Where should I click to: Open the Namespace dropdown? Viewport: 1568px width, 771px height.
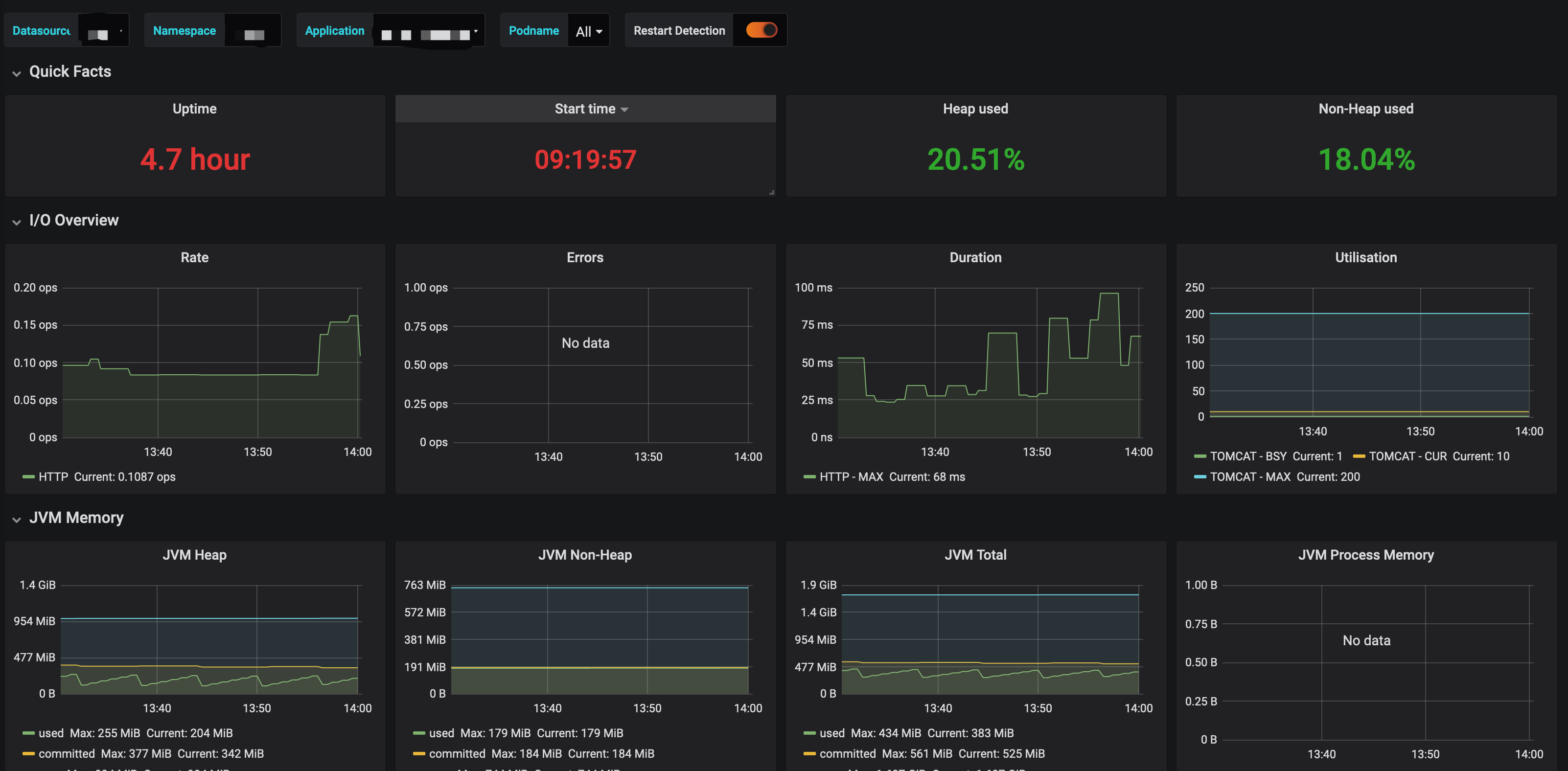tap(253, 31)
